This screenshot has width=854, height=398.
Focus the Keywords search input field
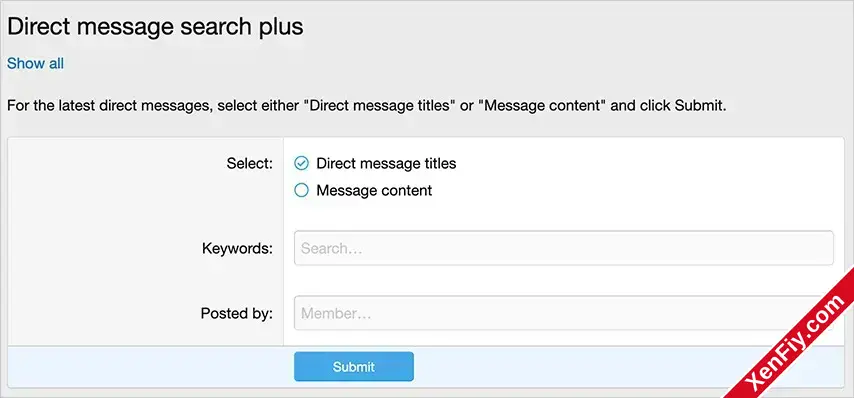click(564, 248)
